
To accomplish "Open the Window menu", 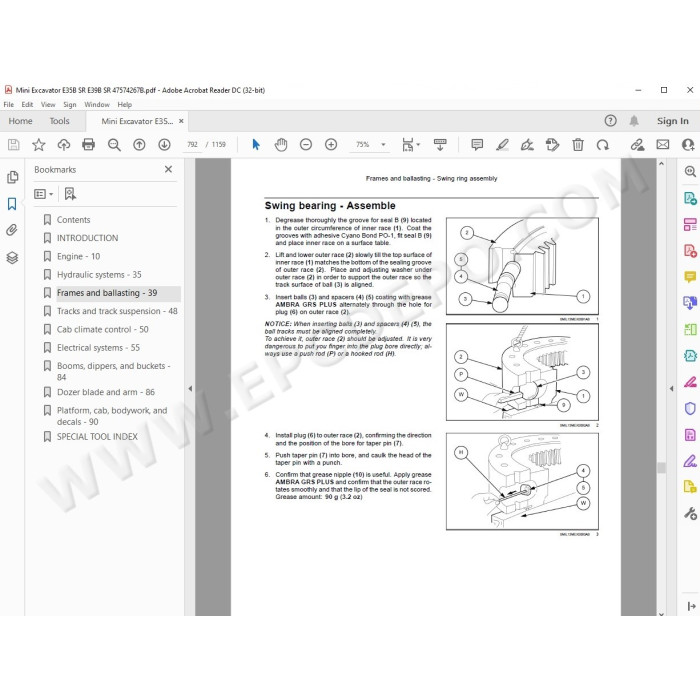I will pyautogui.click(x=97, y=104).
